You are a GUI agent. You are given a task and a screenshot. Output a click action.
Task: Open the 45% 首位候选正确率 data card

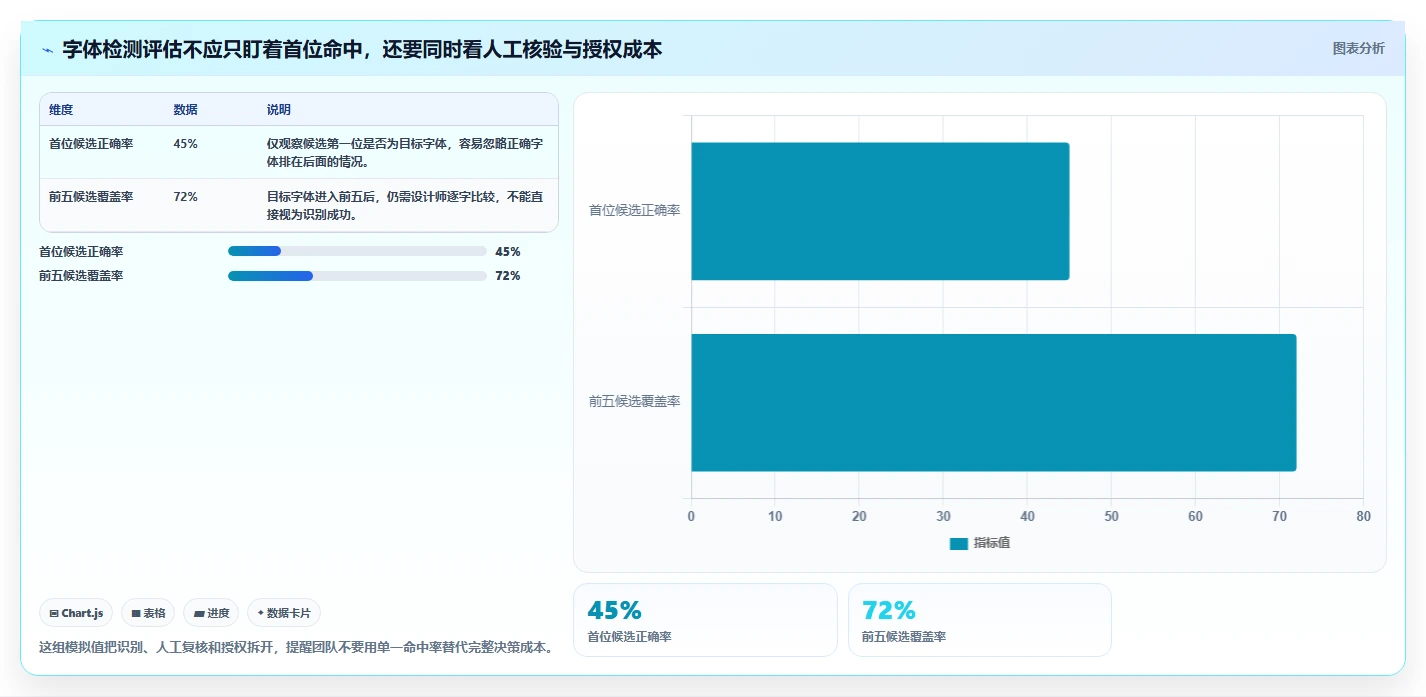705,620
